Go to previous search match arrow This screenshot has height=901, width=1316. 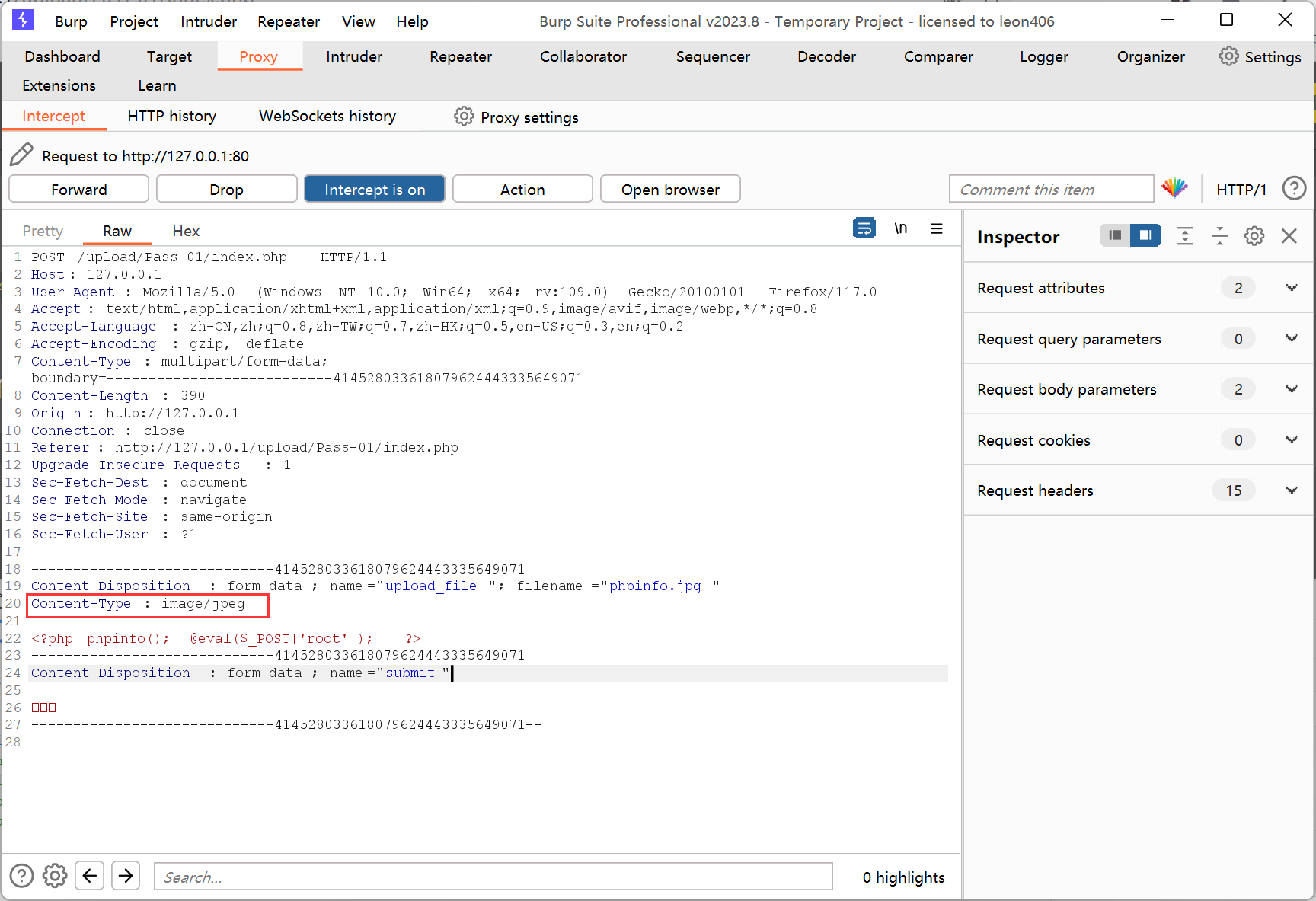(90, 876)
